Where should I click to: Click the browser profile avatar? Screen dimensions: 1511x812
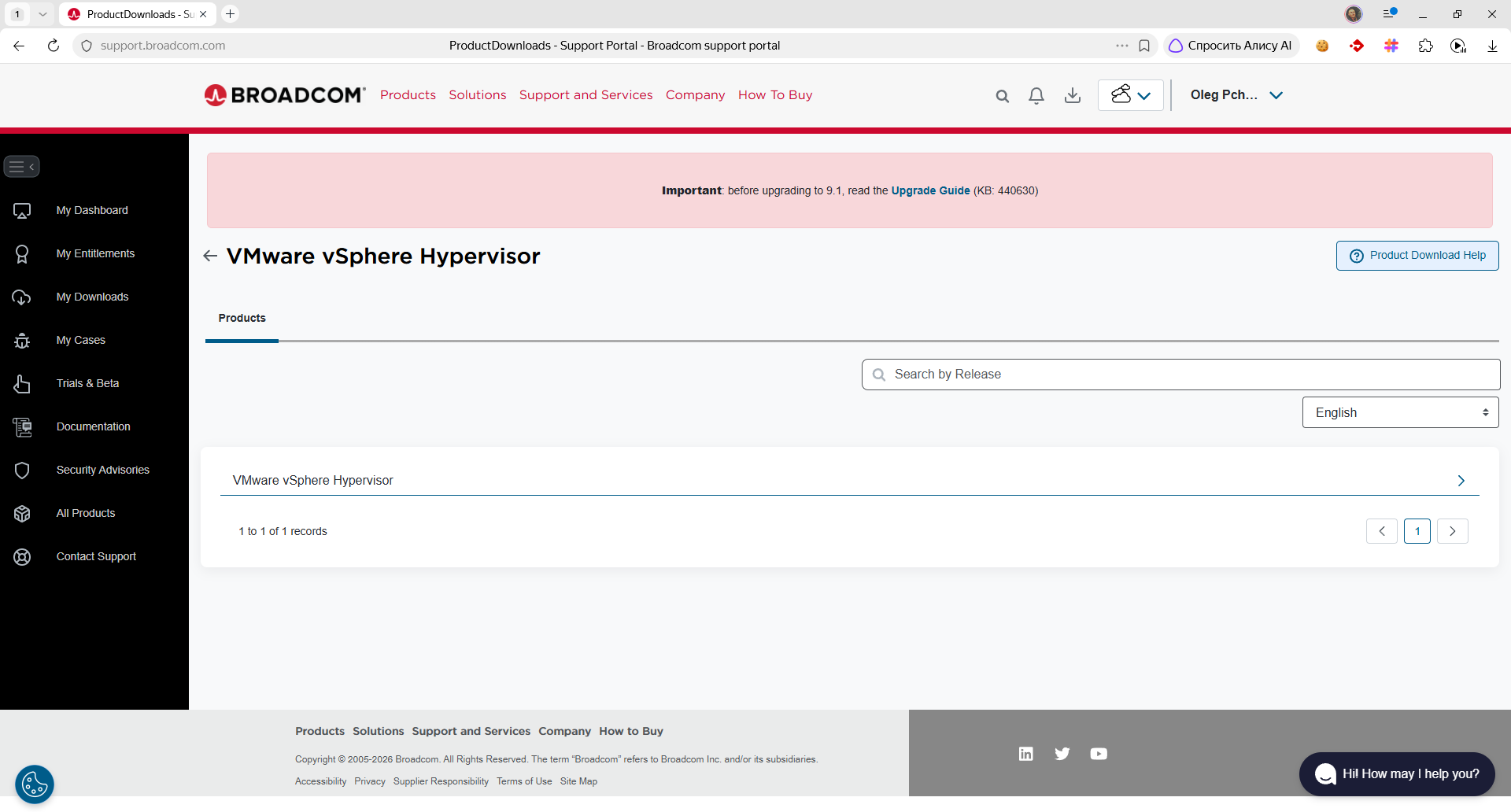pyautogui.click(x=1354, y=14)
